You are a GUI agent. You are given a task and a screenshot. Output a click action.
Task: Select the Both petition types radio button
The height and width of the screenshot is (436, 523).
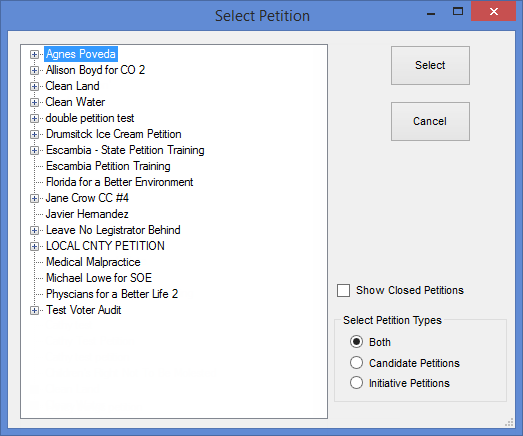click(x=356, y=342)
